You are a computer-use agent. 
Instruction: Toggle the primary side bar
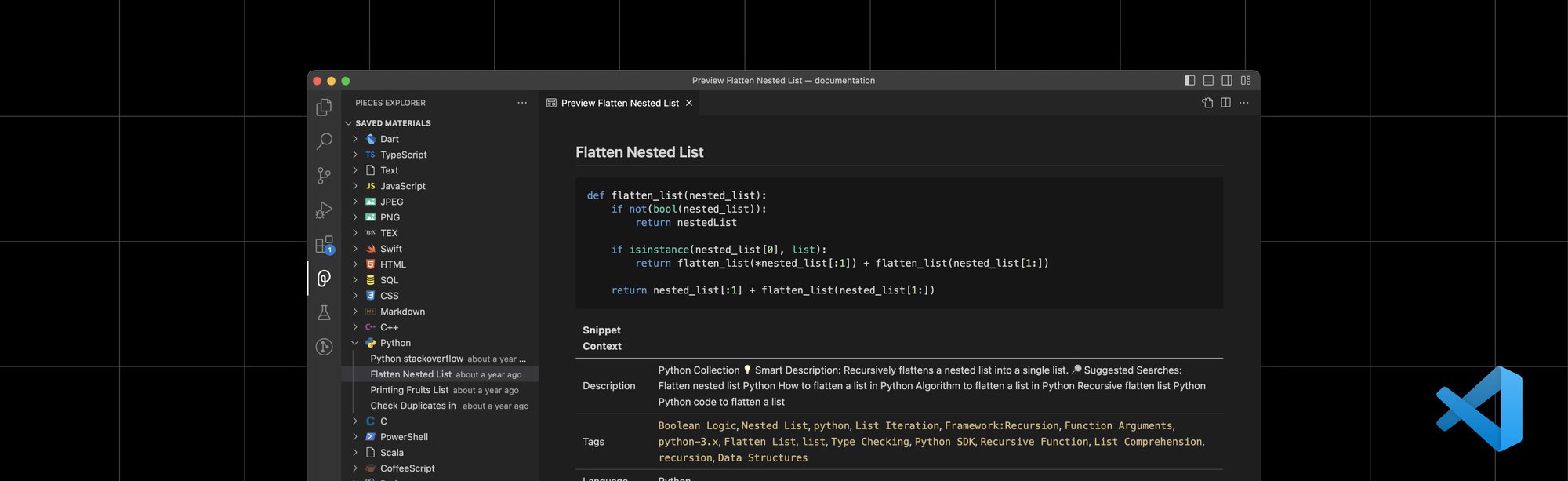click(1189, 81)
